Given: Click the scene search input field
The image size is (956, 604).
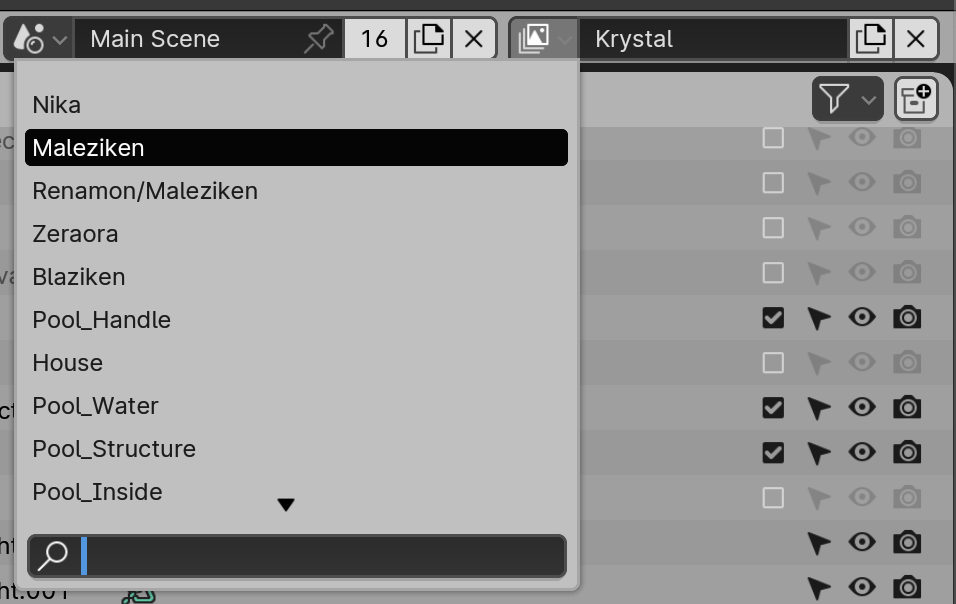Looking at the screenshot, I should [320, 556].
